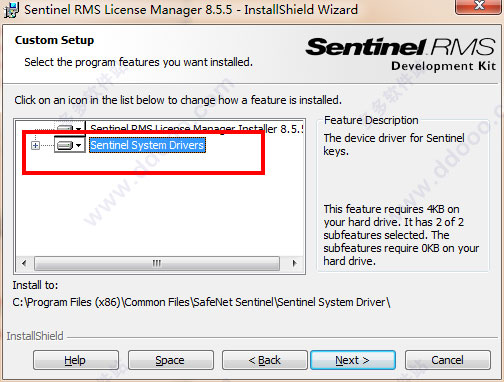Cancel the installation wizard
504x382 pixels.
coord(447,360)
